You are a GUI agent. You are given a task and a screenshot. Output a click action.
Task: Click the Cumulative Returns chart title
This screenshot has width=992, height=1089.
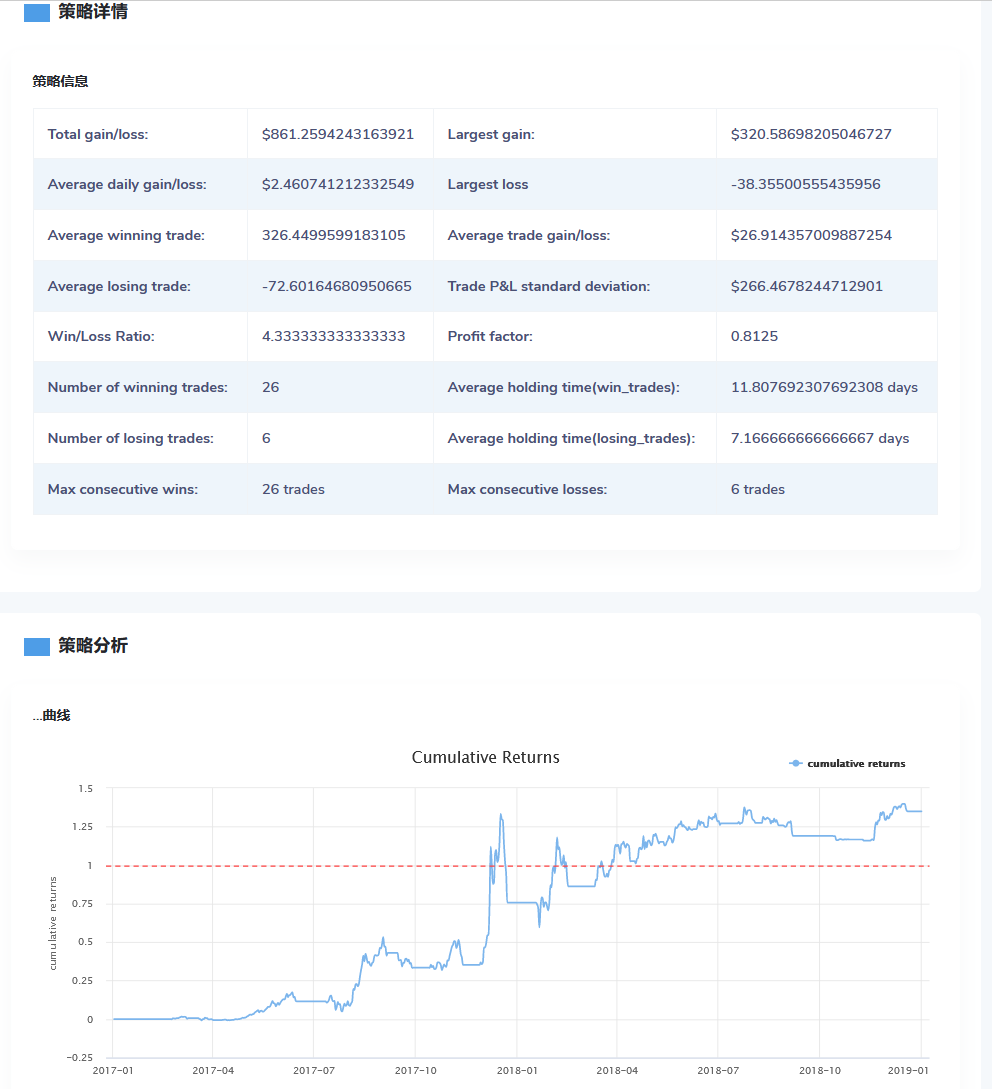click(x=485, y=758)
